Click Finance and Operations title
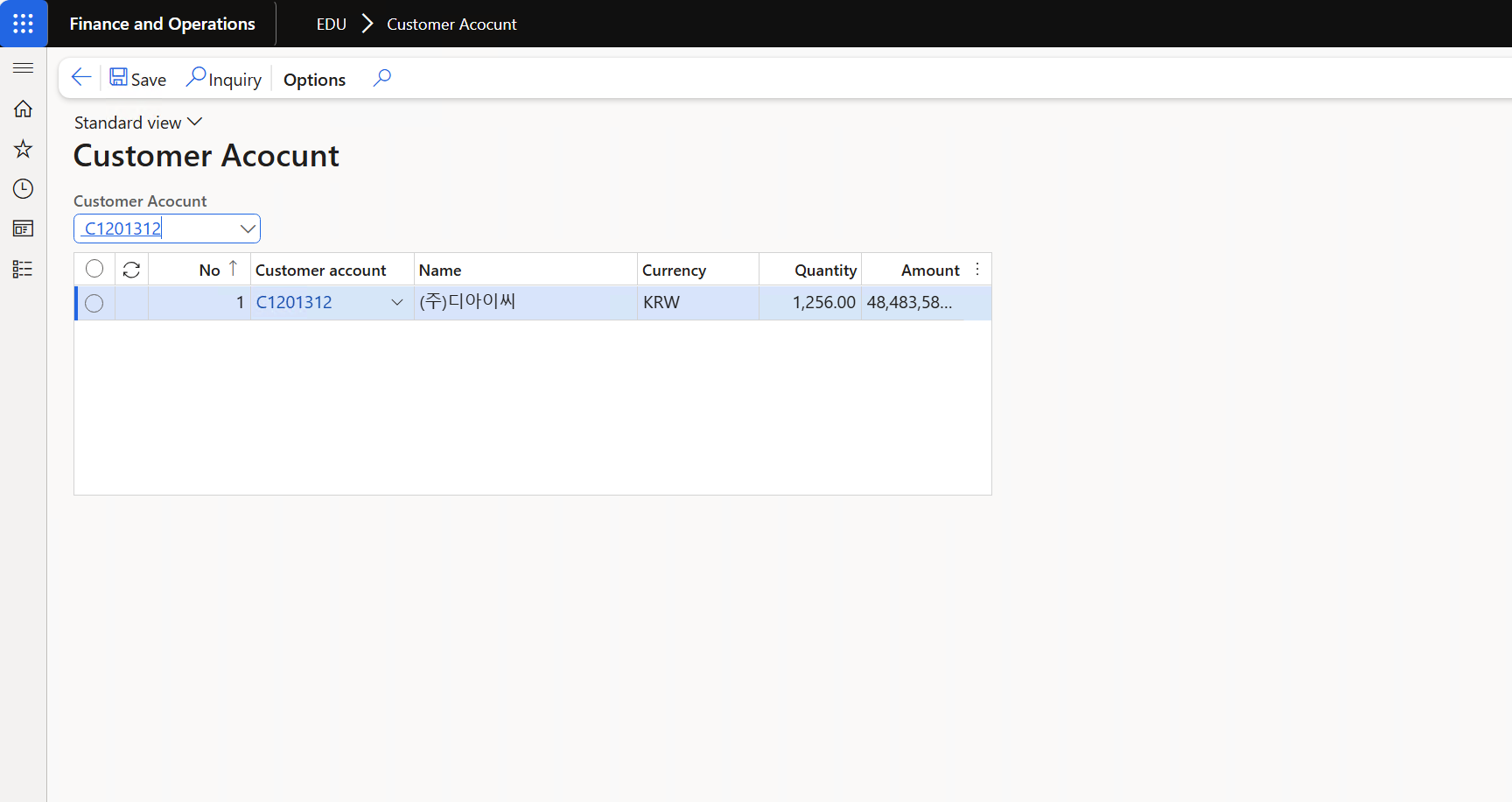The width and height of the screenshot is (1512, 802). coord(162,24)
